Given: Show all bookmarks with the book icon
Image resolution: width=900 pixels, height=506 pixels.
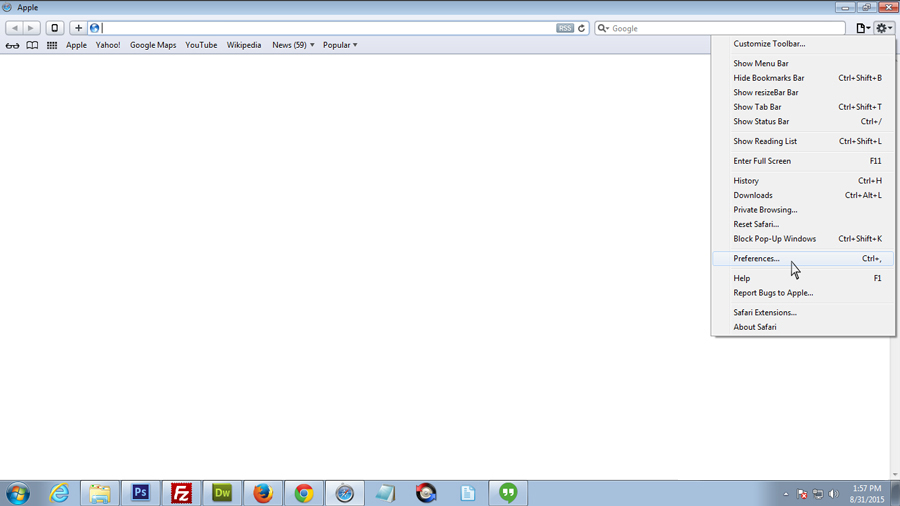Looking at the screenshot, I should coord(32,45).
